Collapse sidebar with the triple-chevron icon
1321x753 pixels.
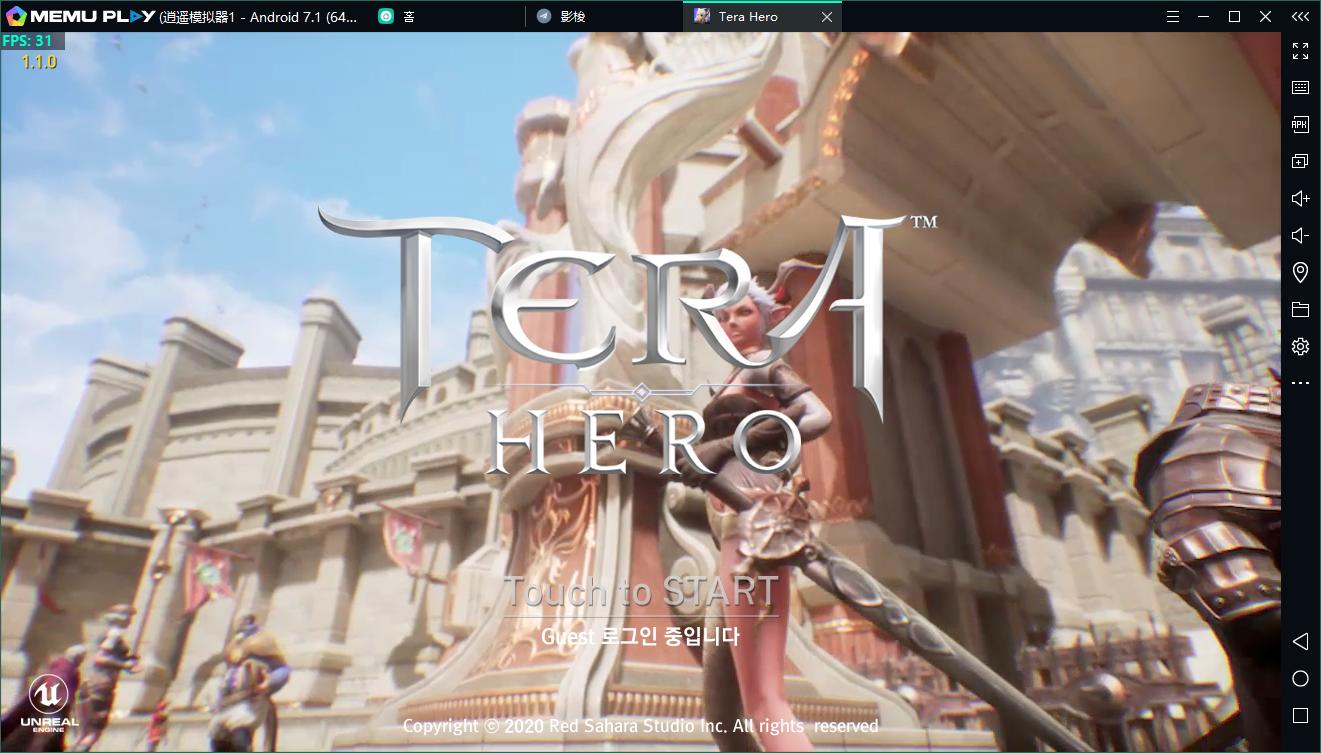1300,16
